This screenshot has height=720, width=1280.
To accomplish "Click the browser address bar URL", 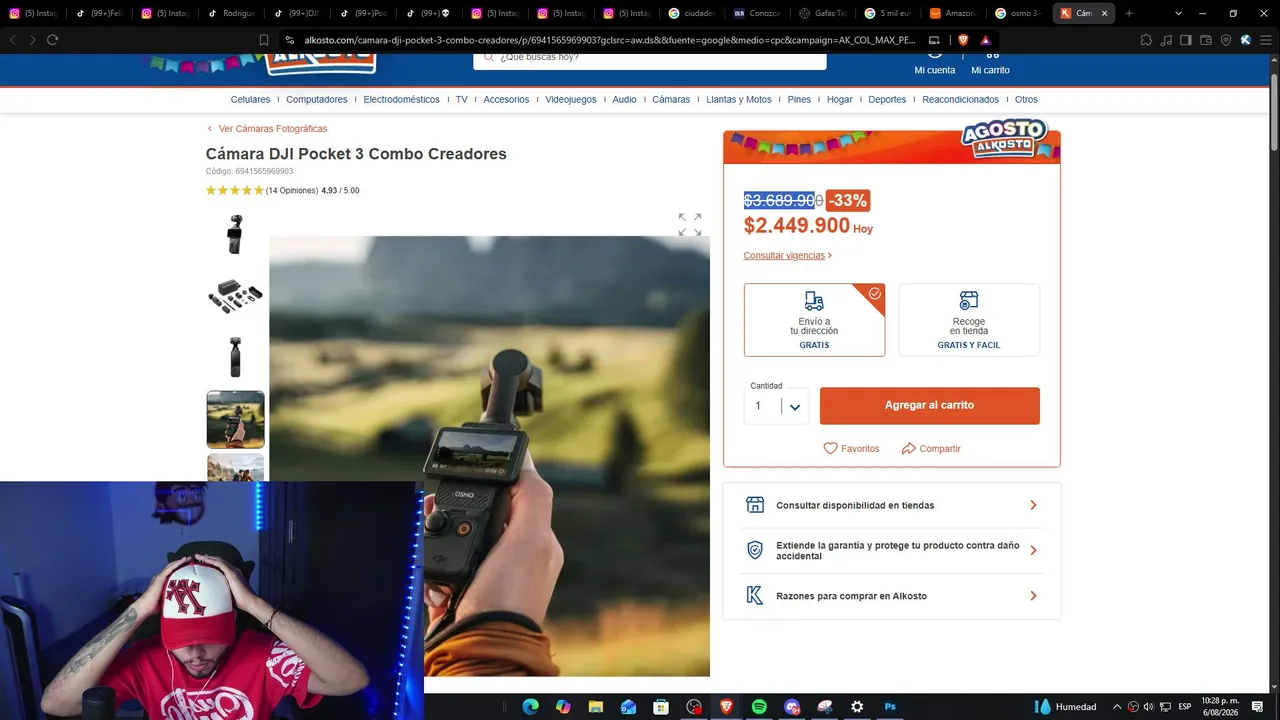I will pos(610,40).
